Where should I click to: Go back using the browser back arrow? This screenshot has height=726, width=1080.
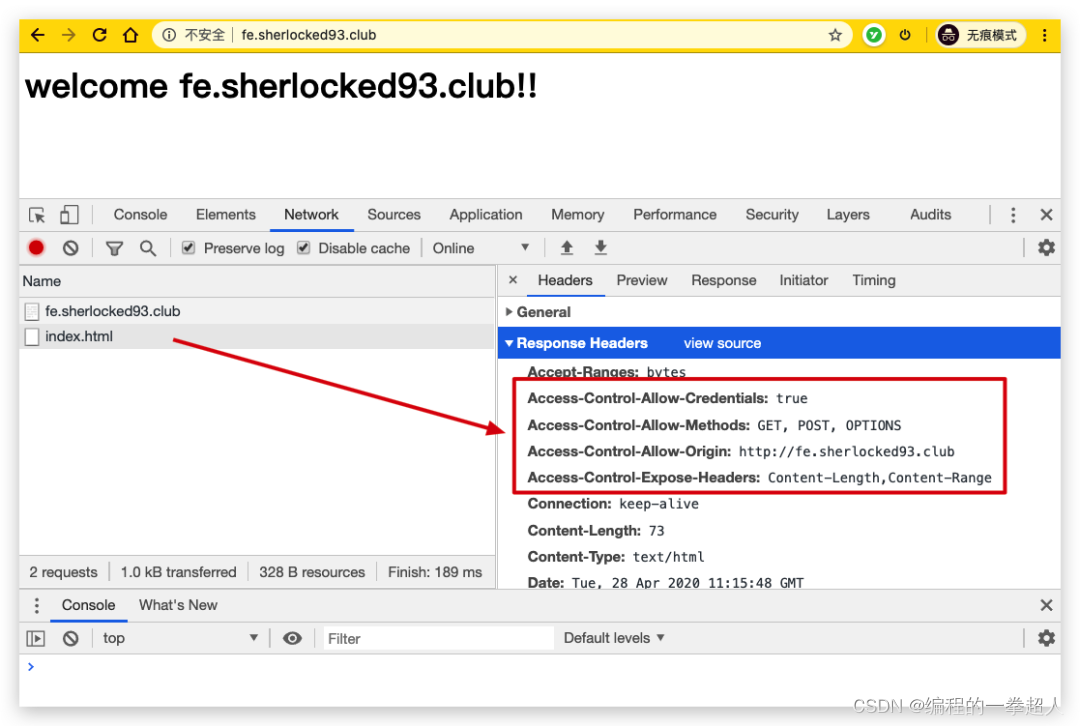pos(38,35)
